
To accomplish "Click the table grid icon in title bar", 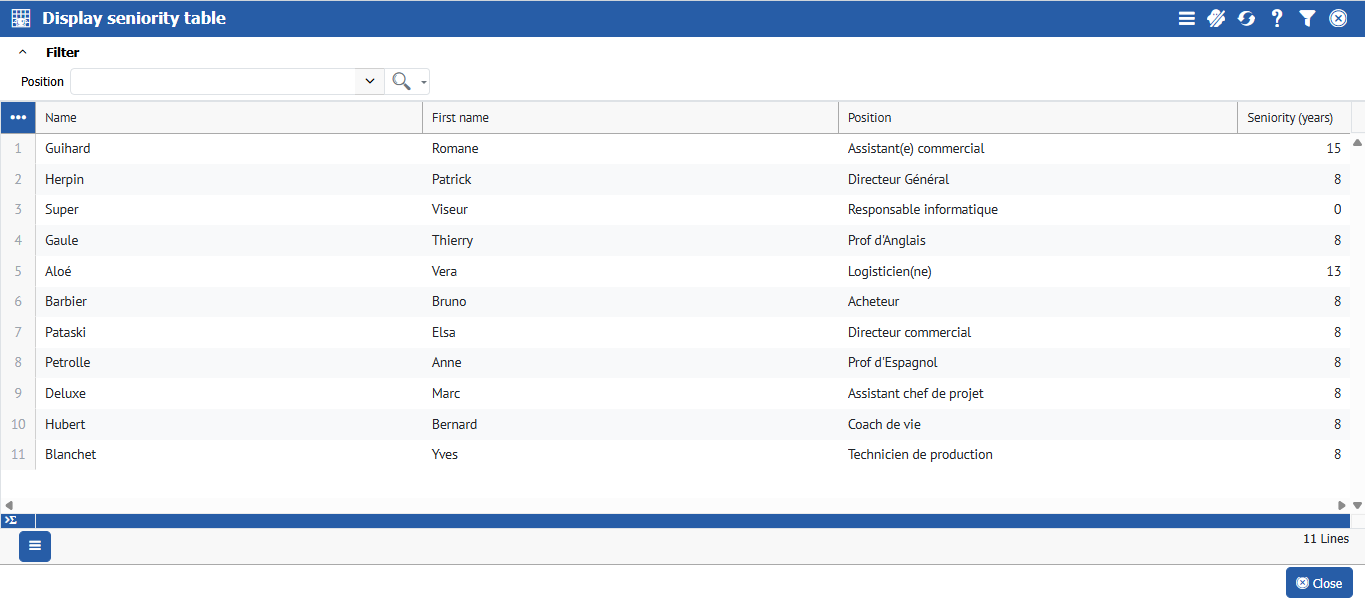I will [20, 18].
